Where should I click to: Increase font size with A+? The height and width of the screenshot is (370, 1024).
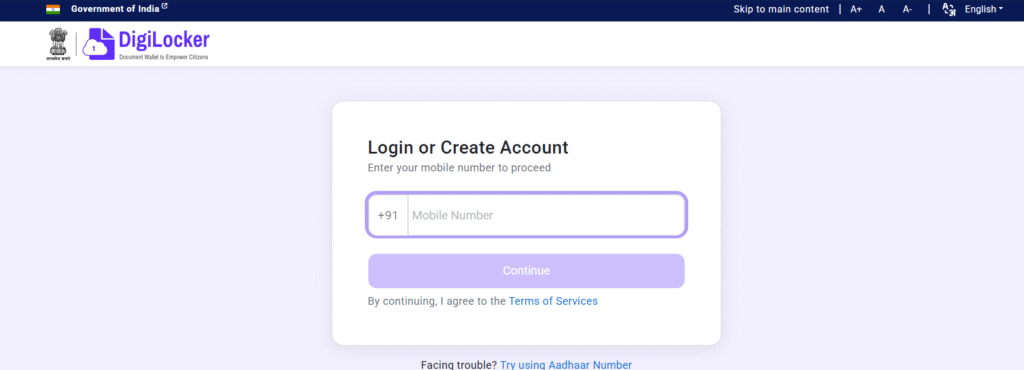pos(856,9)
